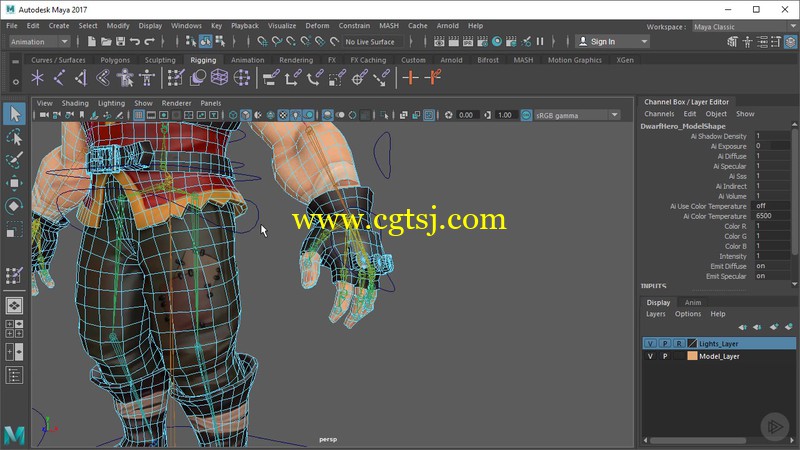This screenshot has height=450, width=800.
Task: Toggle Model_Layer visibility V box
Action: 650,356
